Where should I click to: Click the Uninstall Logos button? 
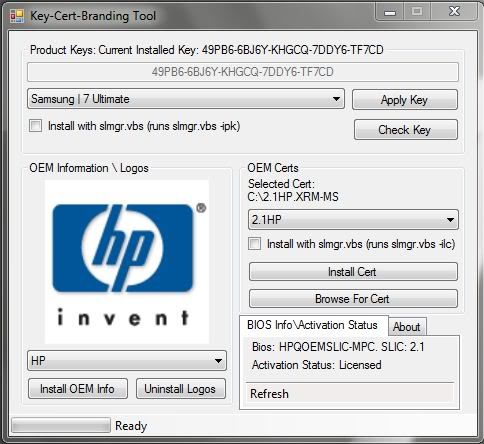181,389
